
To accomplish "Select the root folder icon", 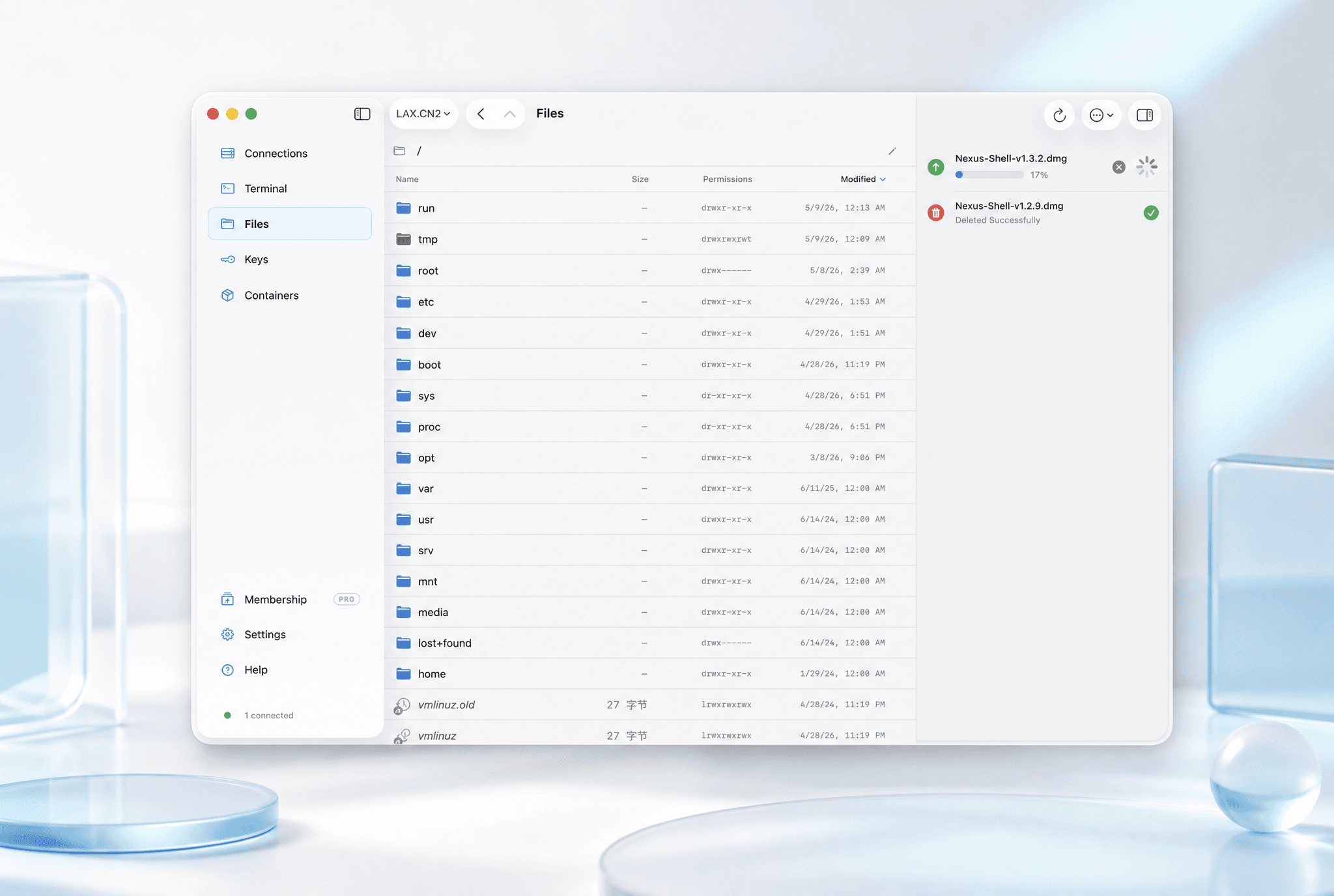I will point(404,270).
